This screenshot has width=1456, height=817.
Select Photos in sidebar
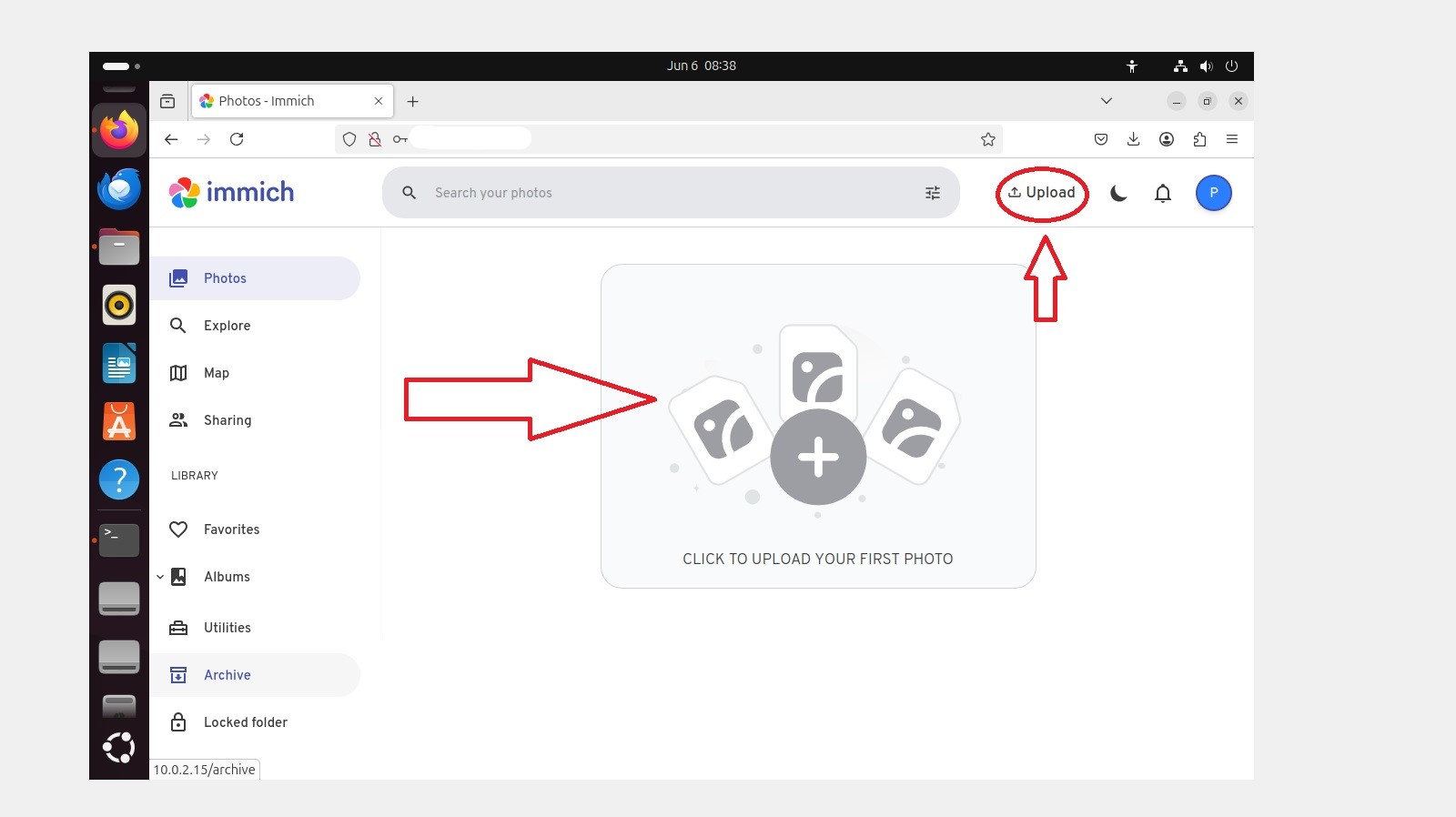pyautogui.click(x=255, y=278)
